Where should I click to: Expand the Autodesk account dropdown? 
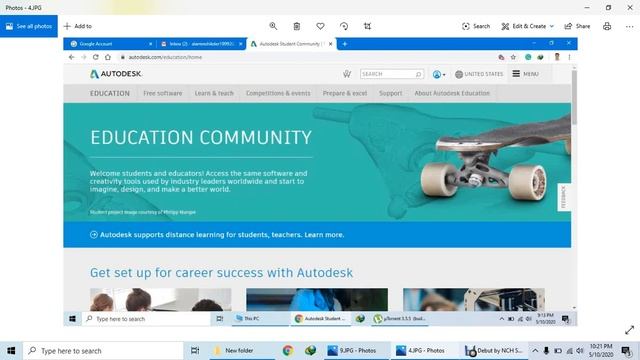point(439,74)
